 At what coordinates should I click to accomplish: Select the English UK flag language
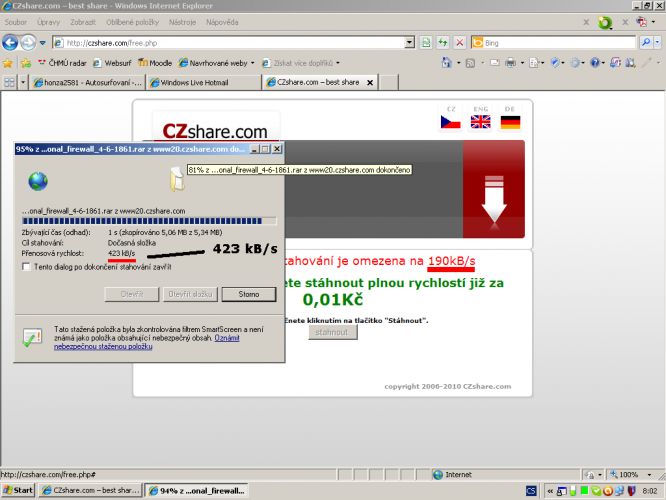(x=481, y=122)
